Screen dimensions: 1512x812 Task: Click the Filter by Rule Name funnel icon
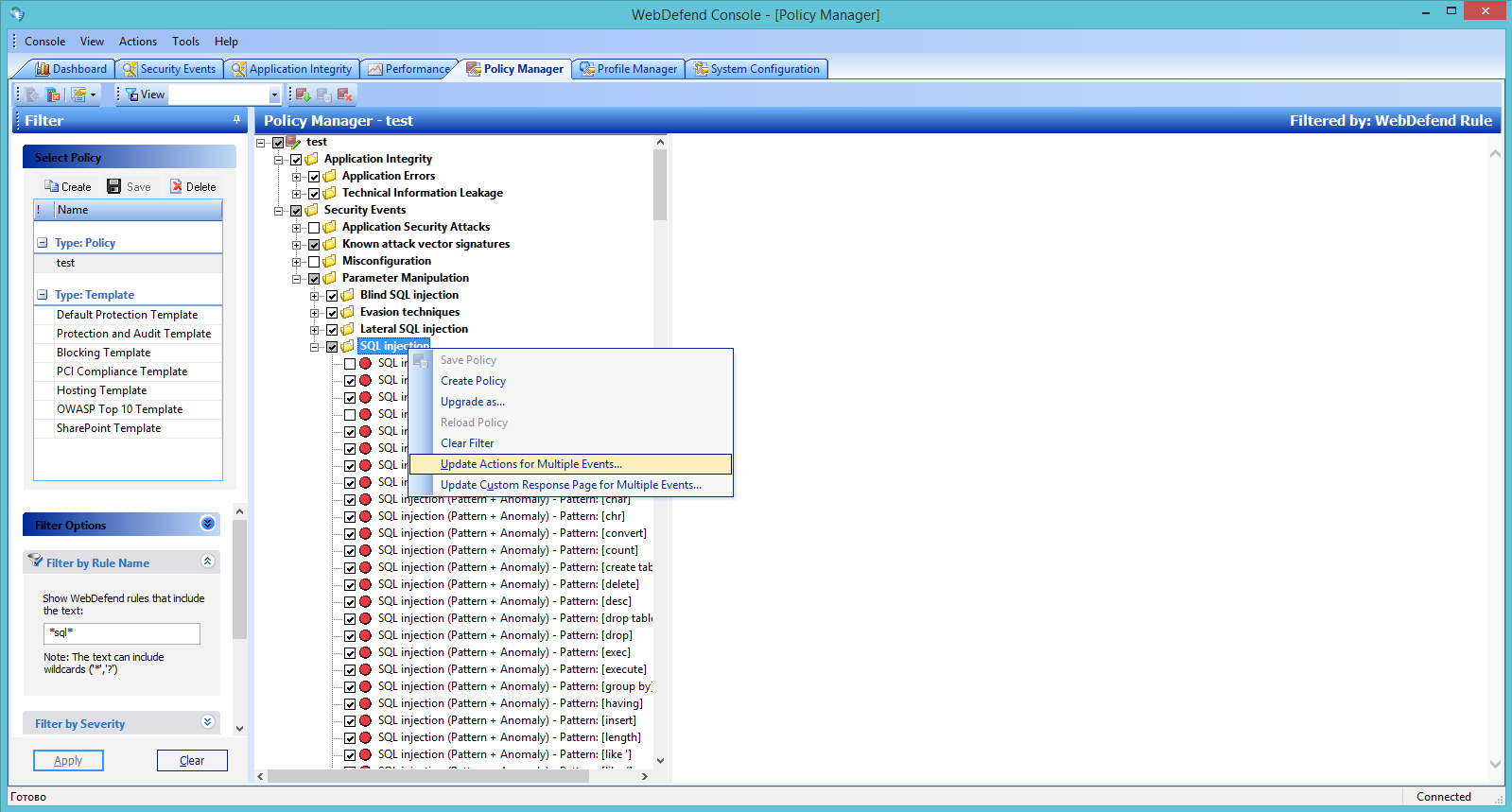click(x=36, y=561)
